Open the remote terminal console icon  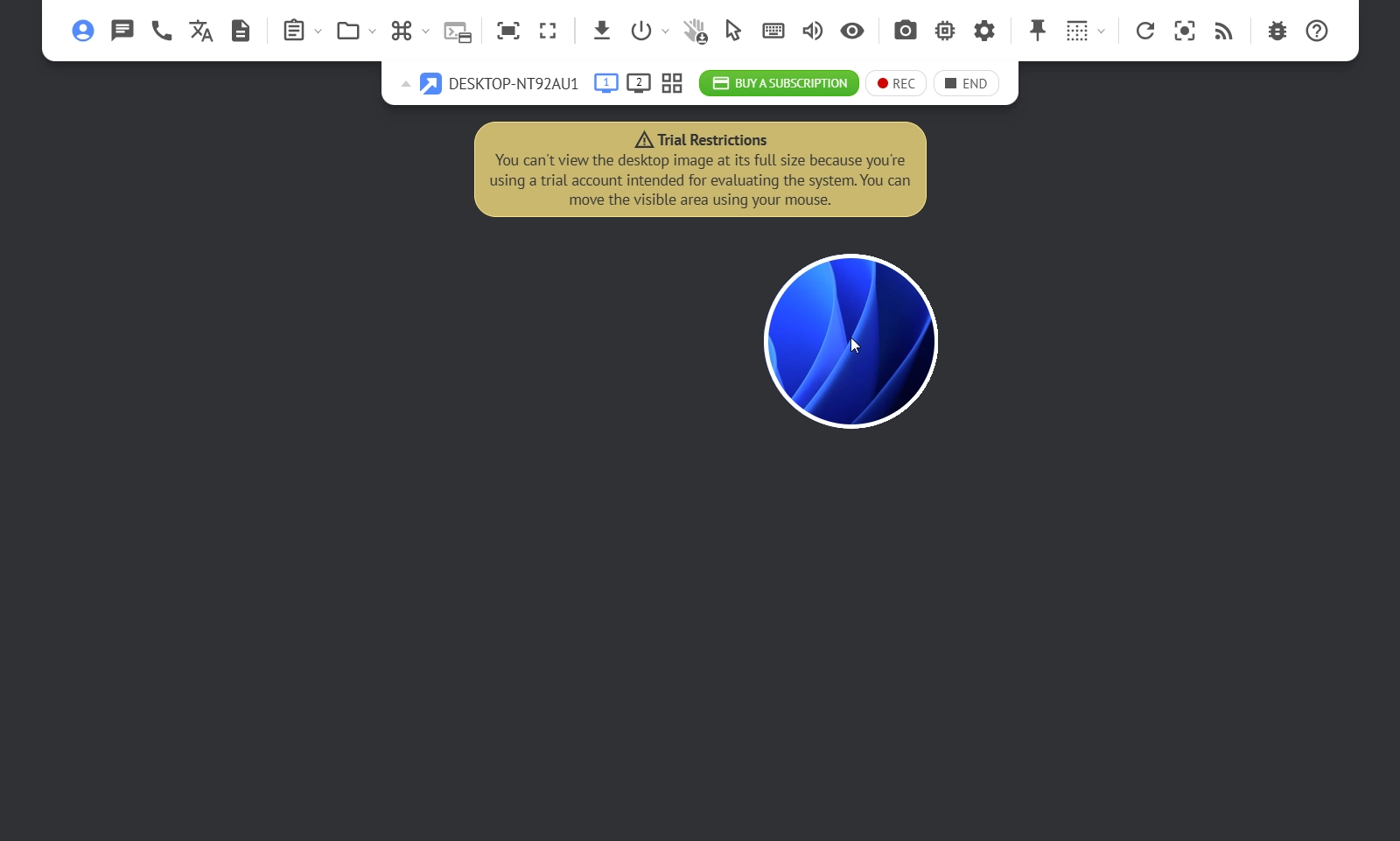pyautogui.click(x=458, y=32)
